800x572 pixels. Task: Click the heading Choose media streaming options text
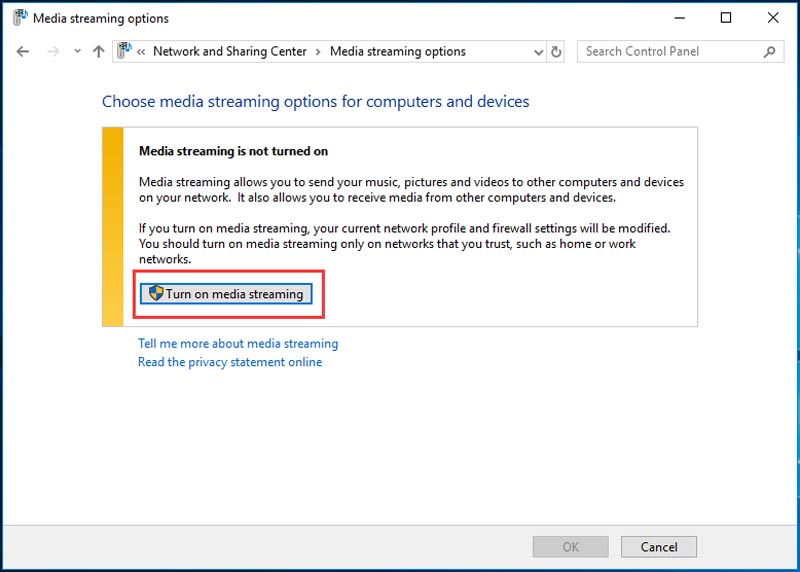pos(315,102)
